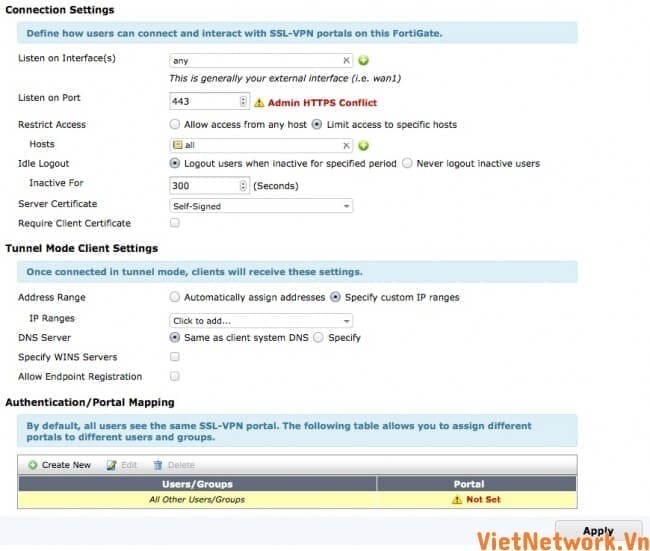This screenshot has height=551, width=650.
Task: Click the 'all' address icon in Hosts
Action: tap(177, 145)
